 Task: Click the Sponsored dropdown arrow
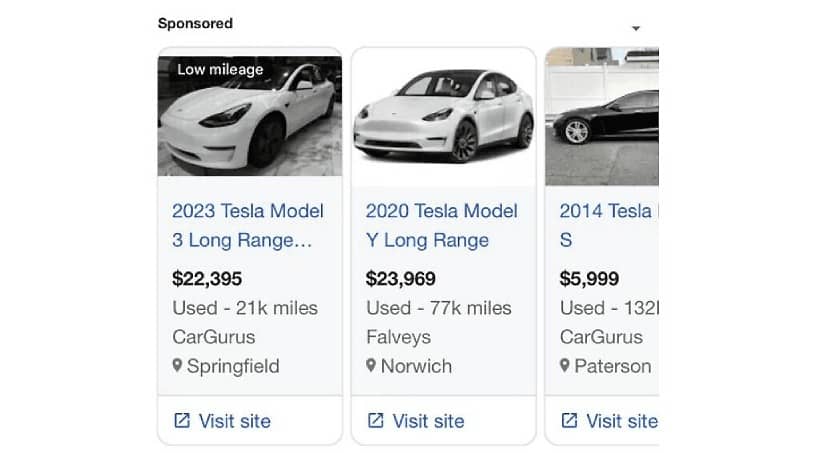(635, 29)
